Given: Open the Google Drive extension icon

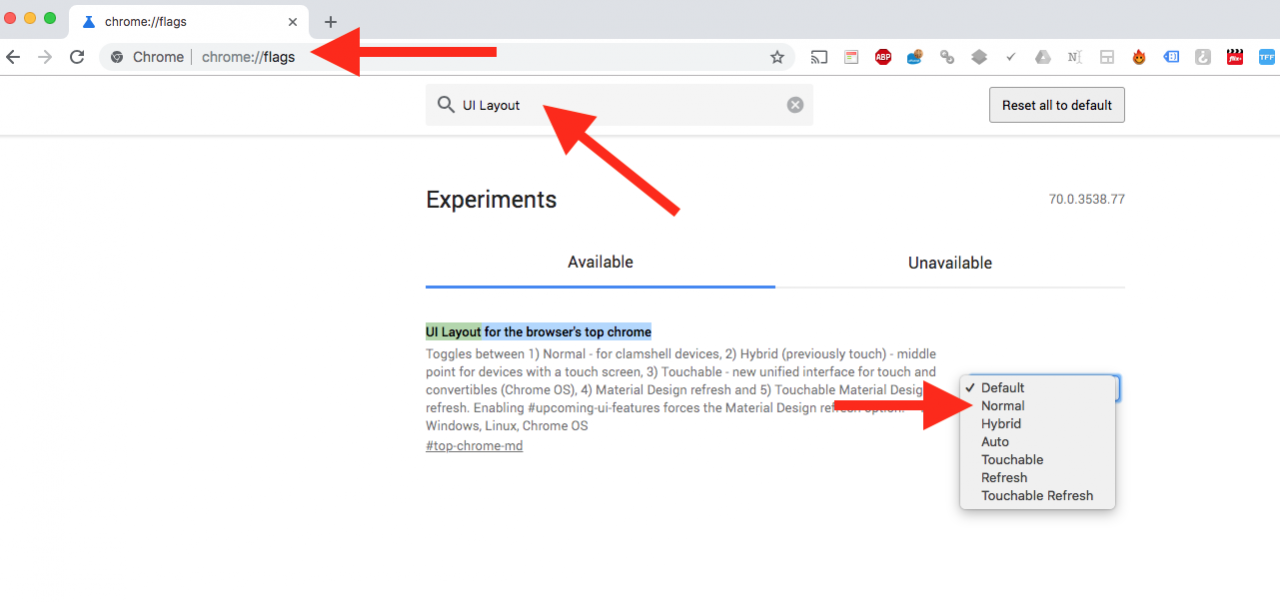Looking at the screenshot, I should pyautogui.click(x=1043, y=57).
